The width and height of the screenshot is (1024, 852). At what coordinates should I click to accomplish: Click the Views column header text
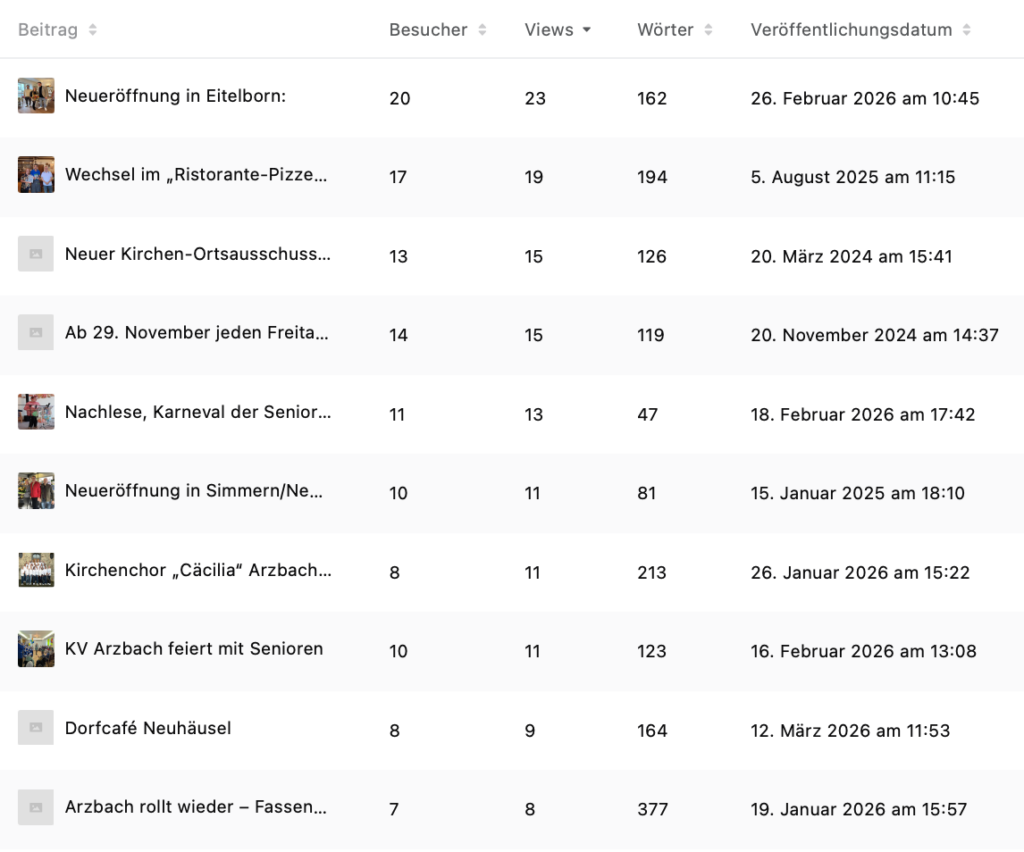549,30
